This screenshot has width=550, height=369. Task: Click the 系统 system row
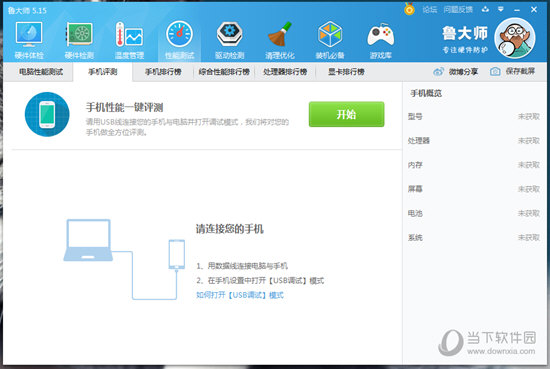point(474,237)
